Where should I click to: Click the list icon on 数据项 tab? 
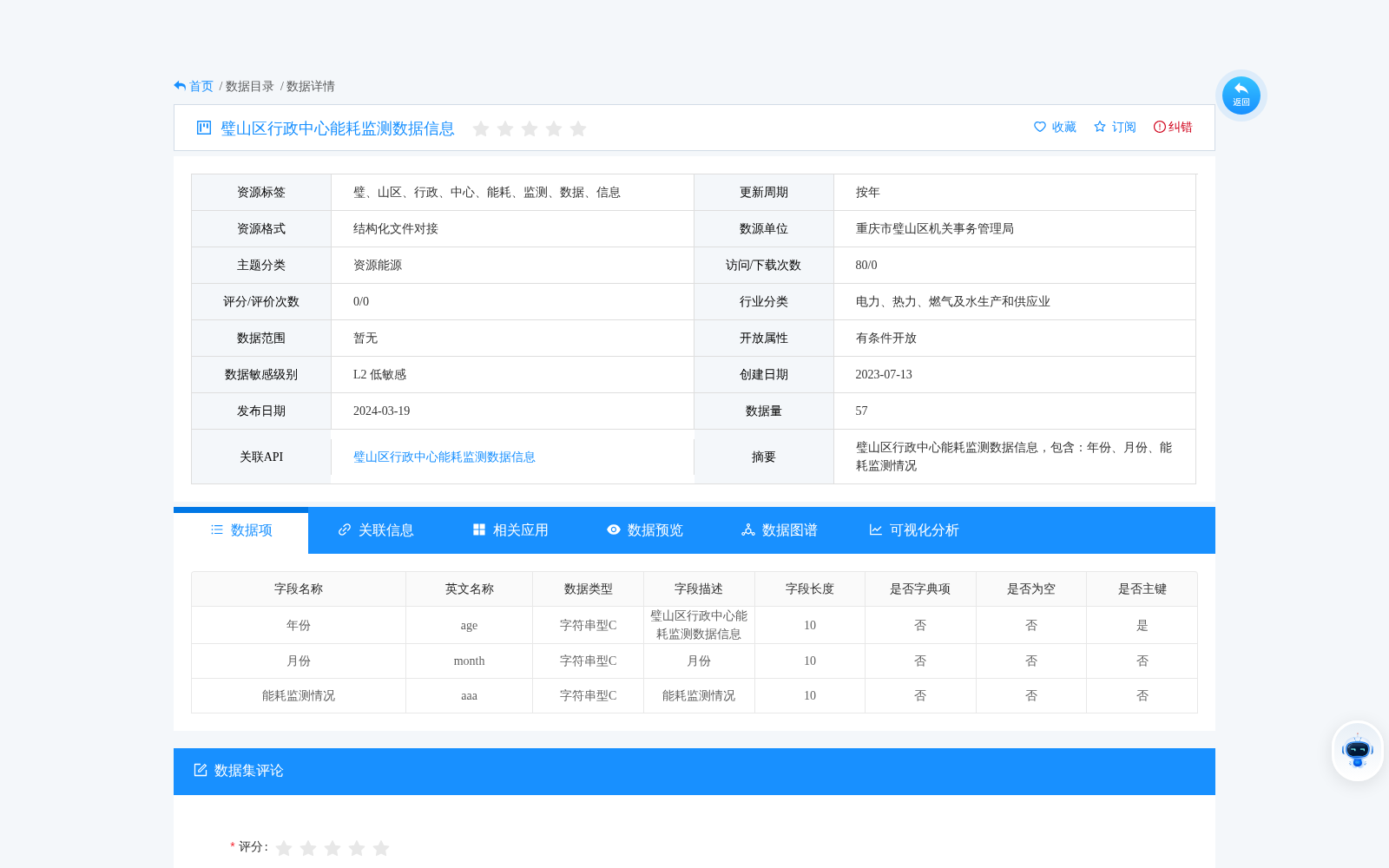(217, 529)
